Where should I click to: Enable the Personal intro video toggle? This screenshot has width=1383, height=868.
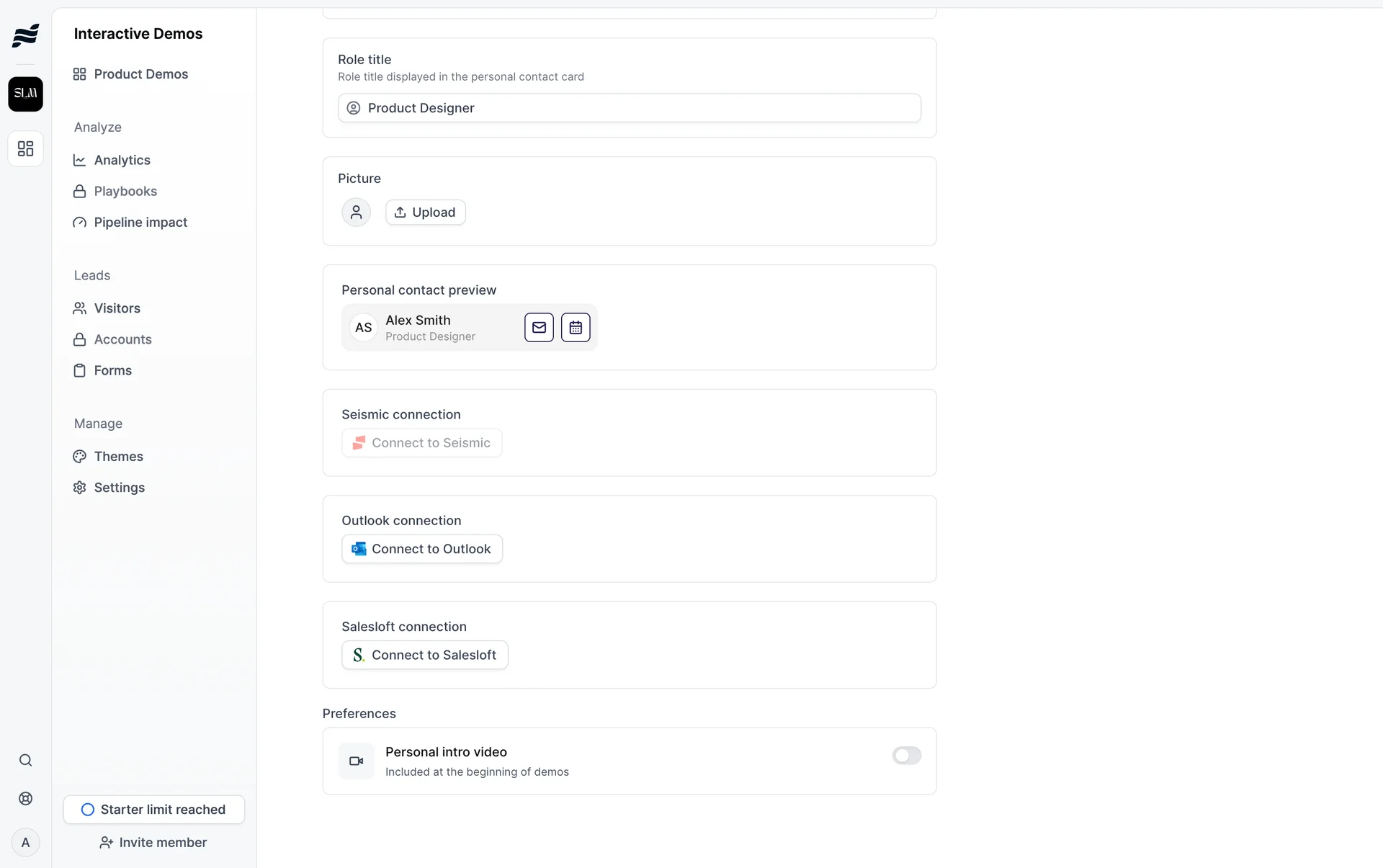[x=906, y=756]
